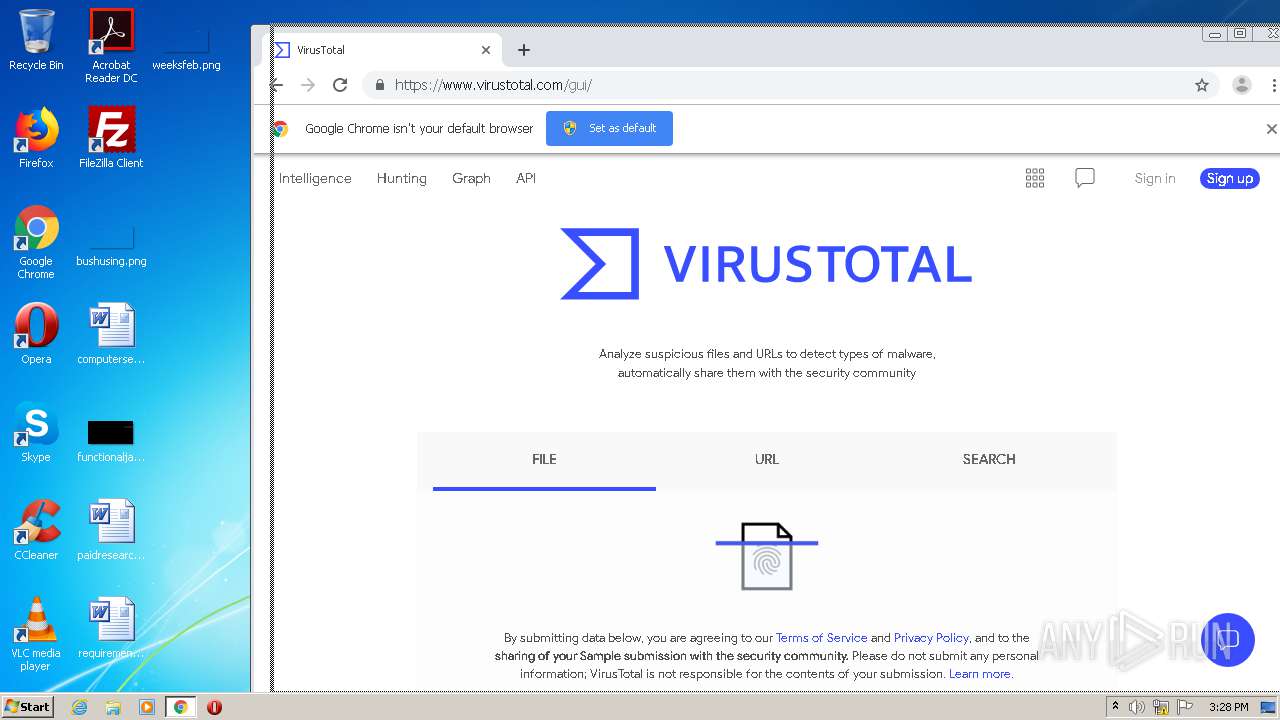Viewport: 1280px width, 720px height.
Task: Click the Learn more link
Action: point(980,674)
